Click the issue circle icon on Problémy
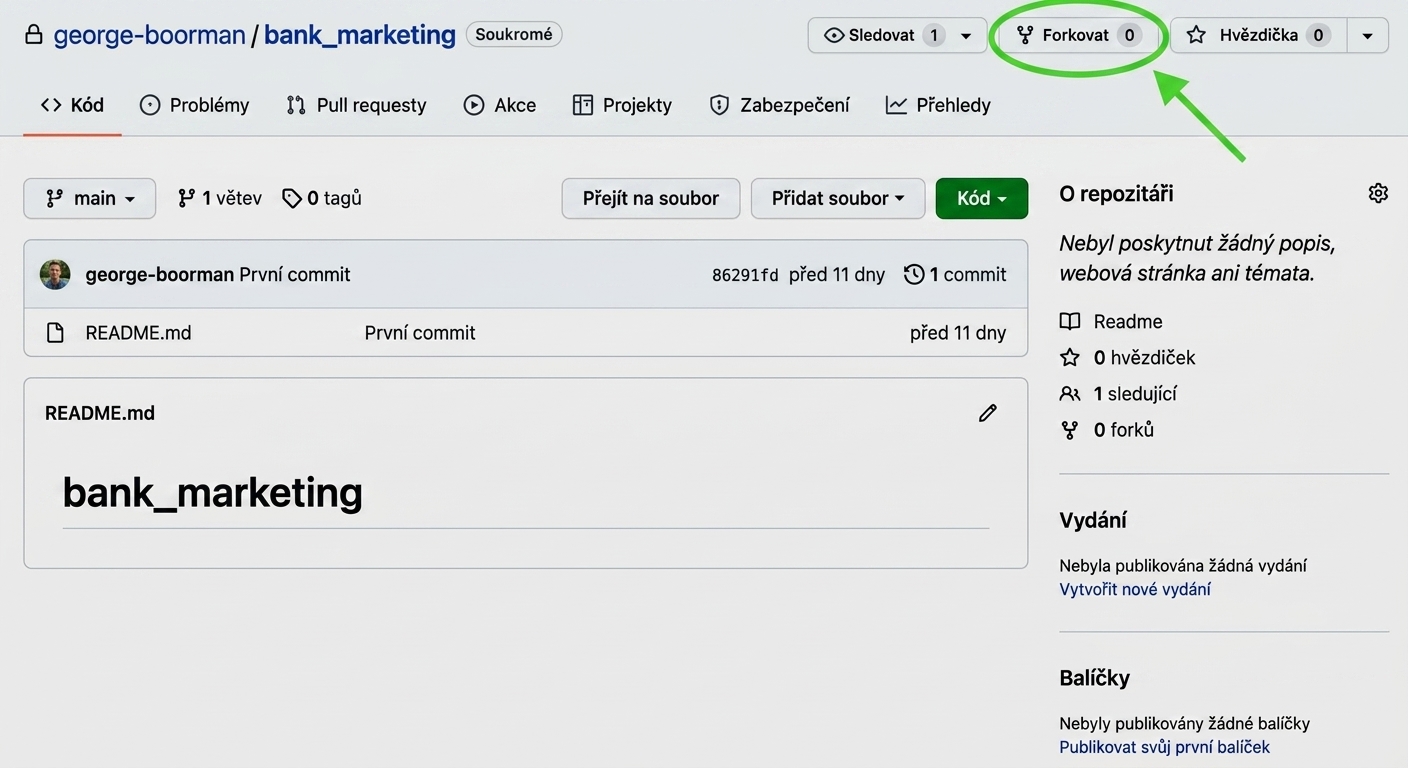This screenshot has width=1408, height=768. 150,105
